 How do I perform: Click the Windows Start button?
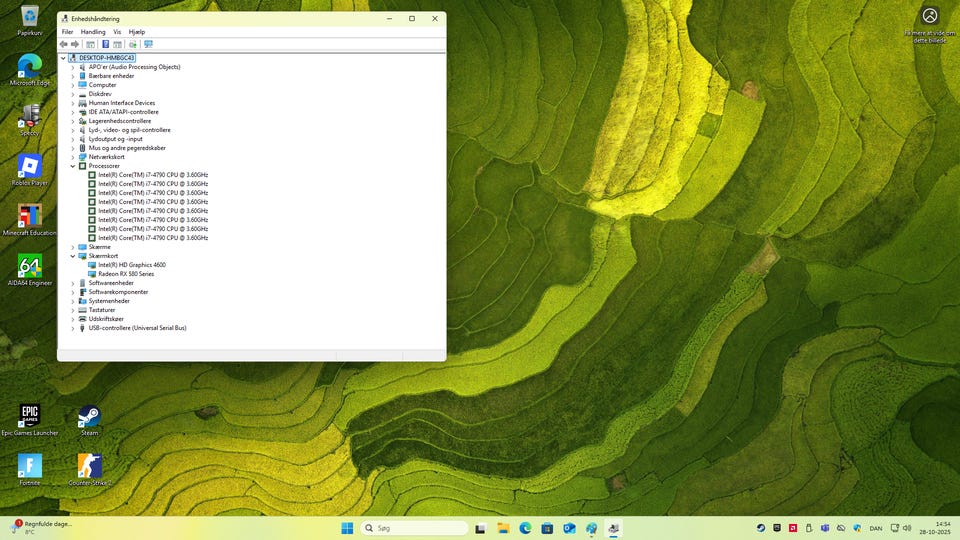[347, 528]
